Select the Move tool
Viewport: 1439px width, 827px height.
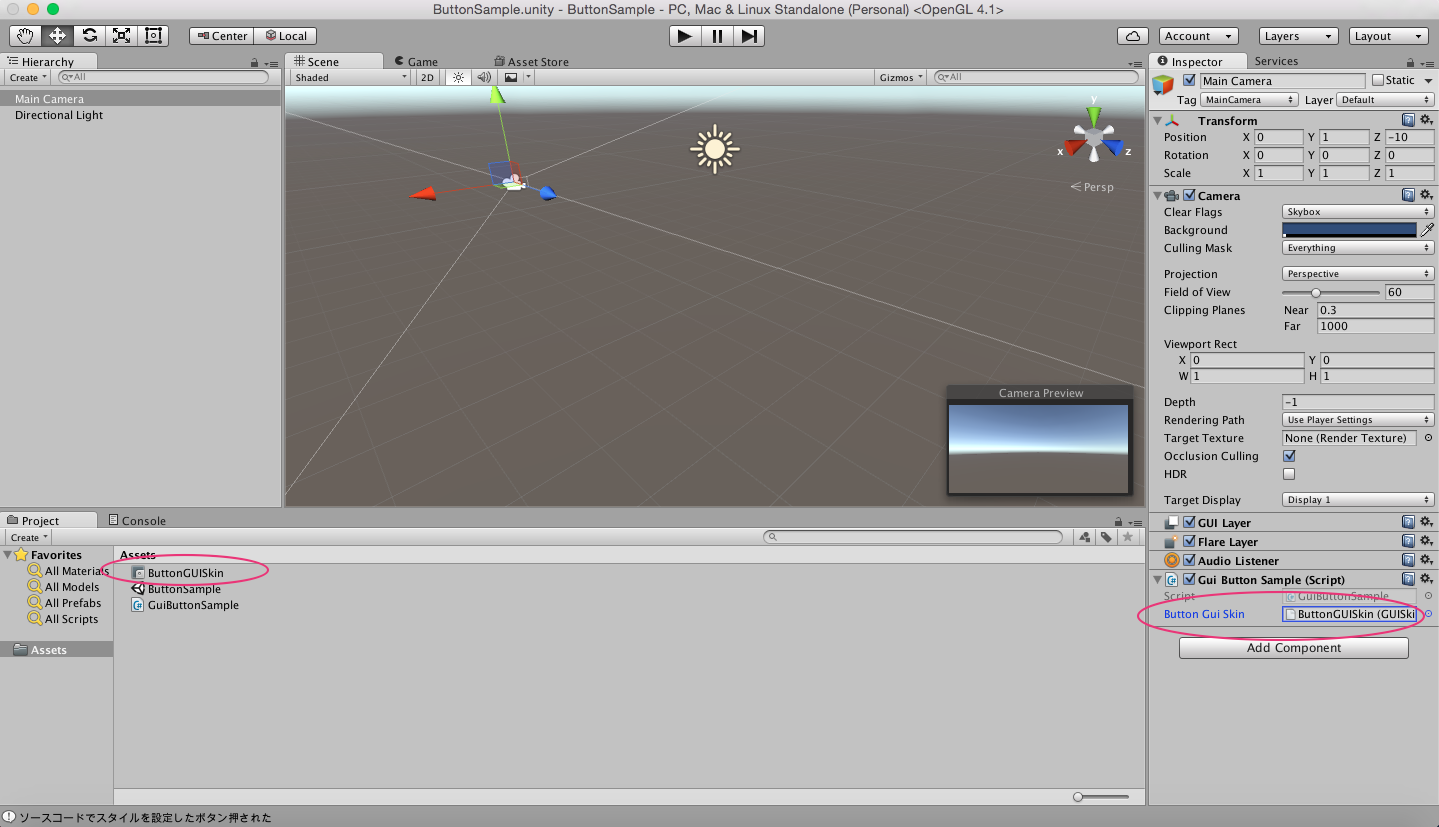pos(56,35)
